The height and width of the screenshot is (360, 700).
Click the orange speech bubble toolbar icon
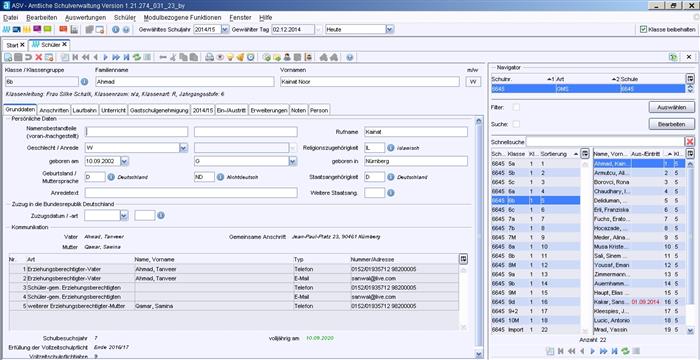pos(63,29)
